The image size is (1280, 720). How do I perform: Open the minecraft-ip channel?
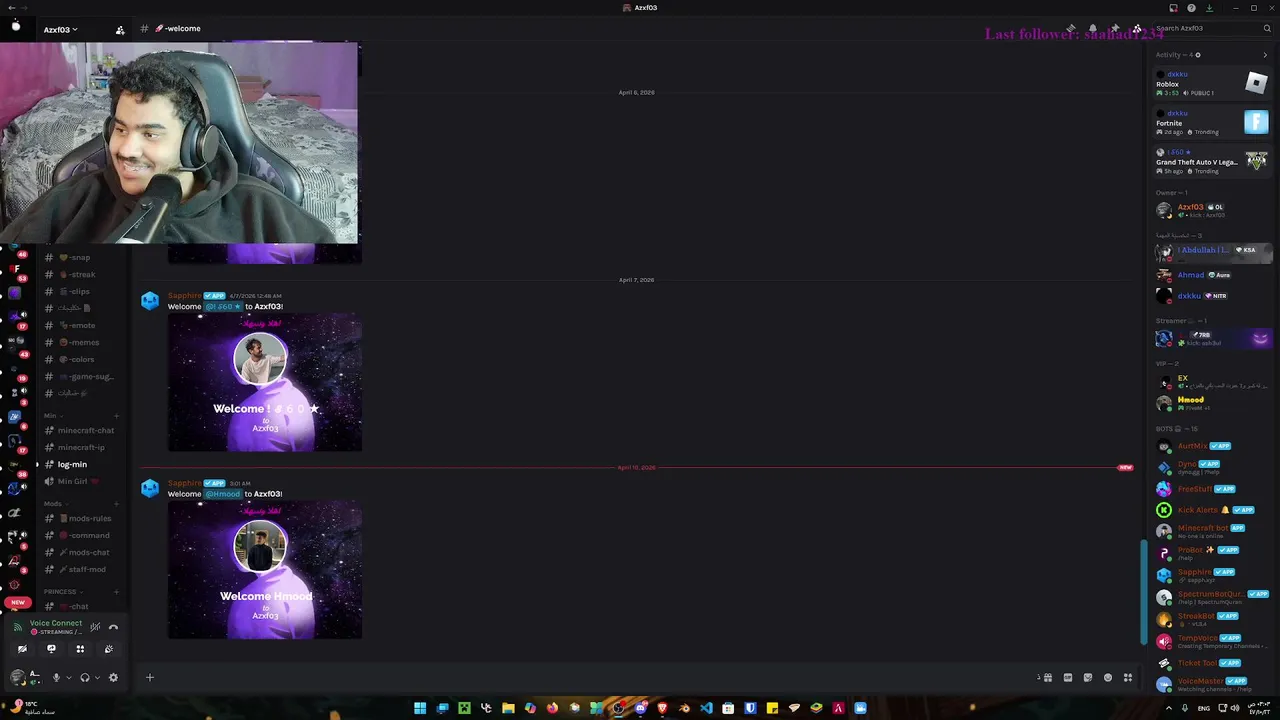[x=83, y=447]
